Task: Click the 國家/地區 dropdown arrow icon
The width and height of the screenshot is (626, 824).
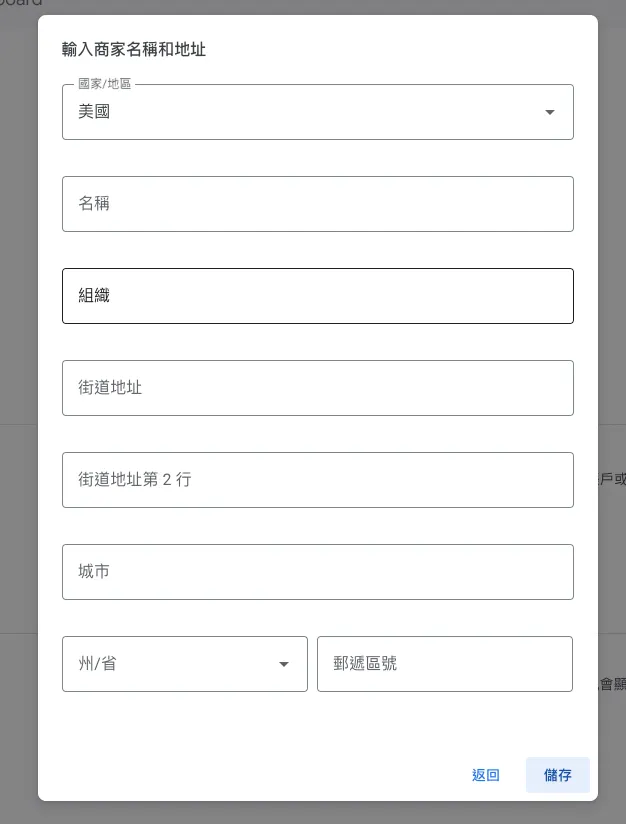Action: (x=549, y=112)
